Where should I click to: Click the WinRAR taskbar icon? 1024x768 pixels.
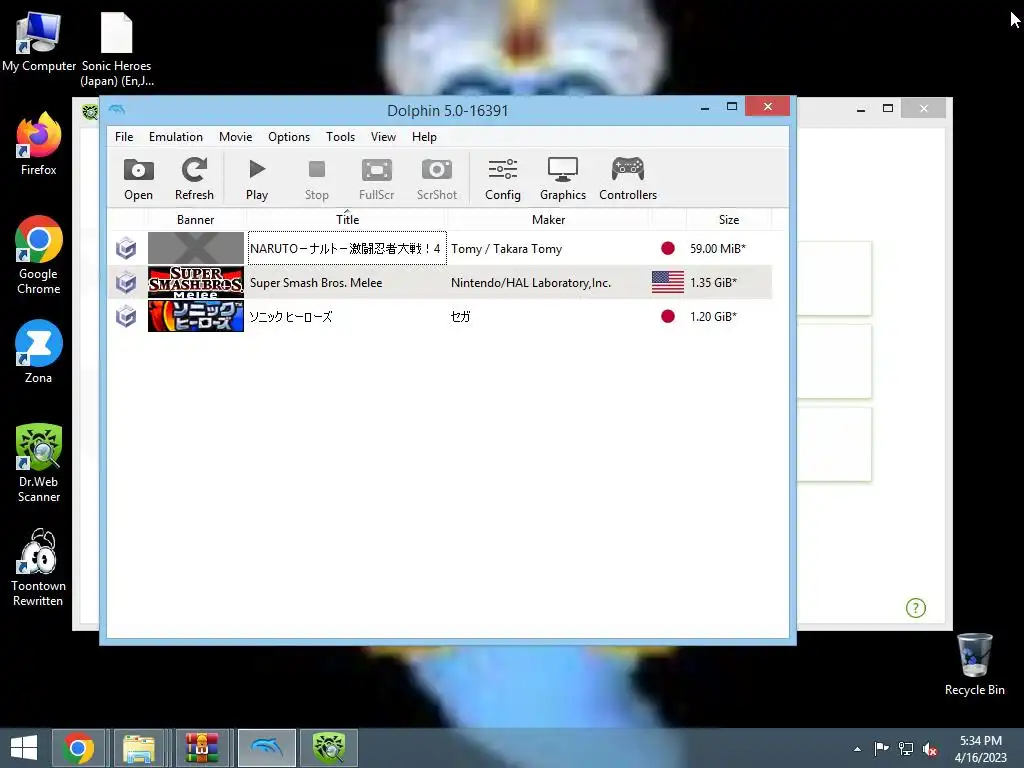coord(200,748)
